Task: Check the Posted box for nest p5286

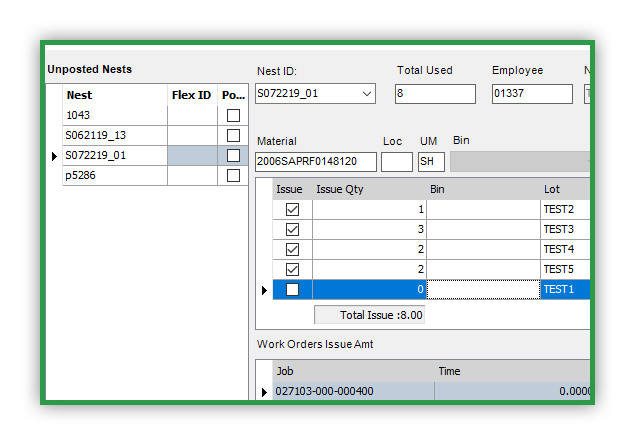Action: click(x=233, y=175)
